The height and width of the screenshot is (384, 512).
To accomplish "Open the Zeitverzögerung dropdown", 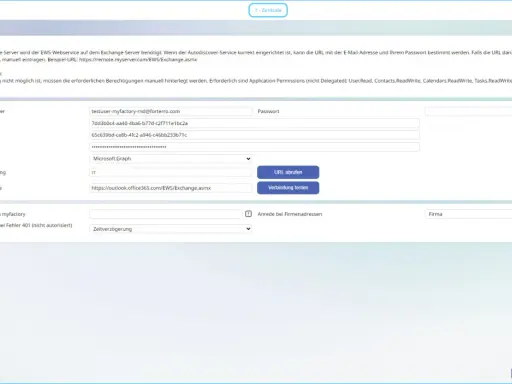I will pos(171,229).
